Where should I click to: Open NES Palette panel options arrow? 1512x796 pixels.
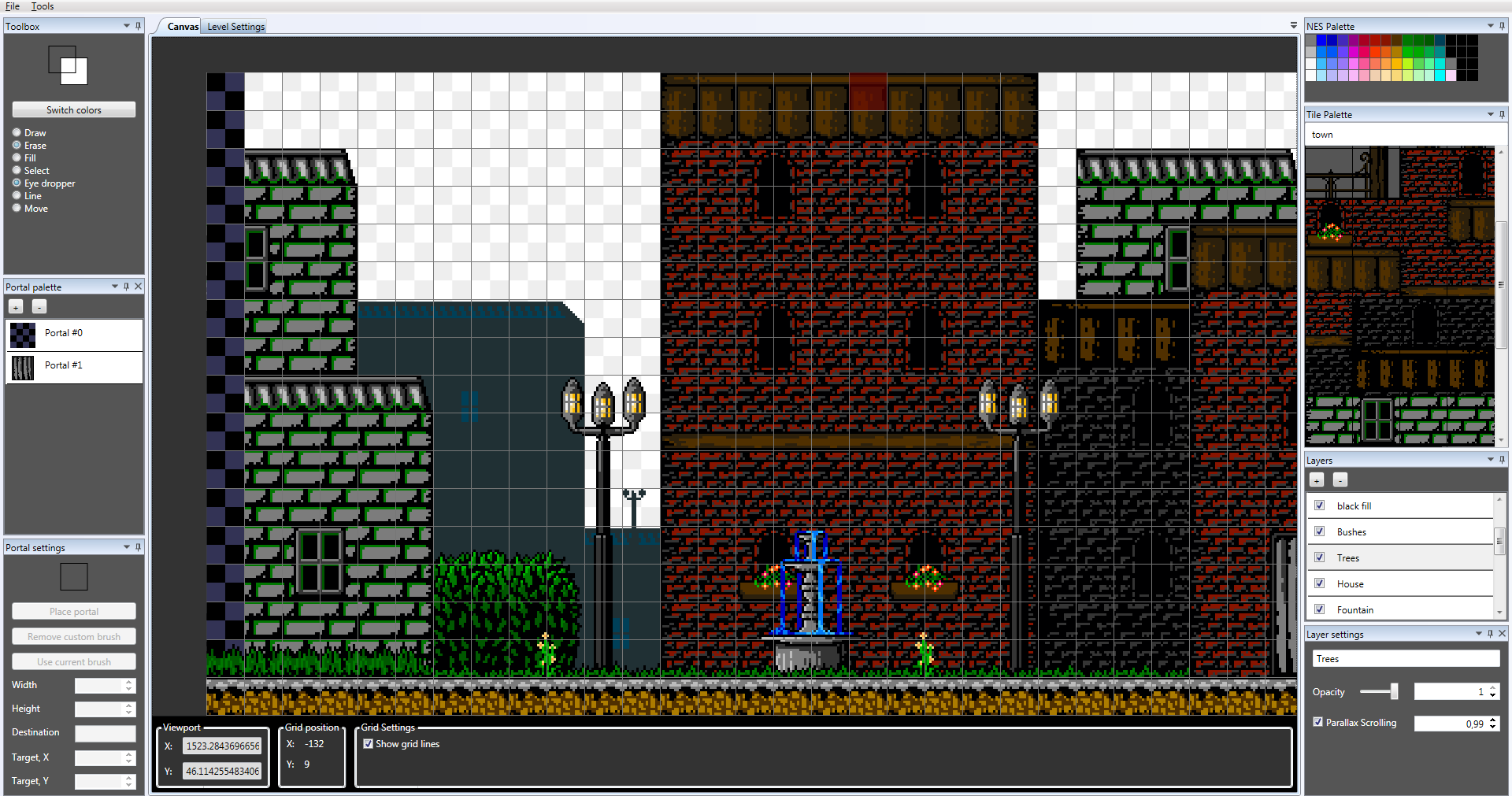pyautogui.click(x=1490, y=26)
